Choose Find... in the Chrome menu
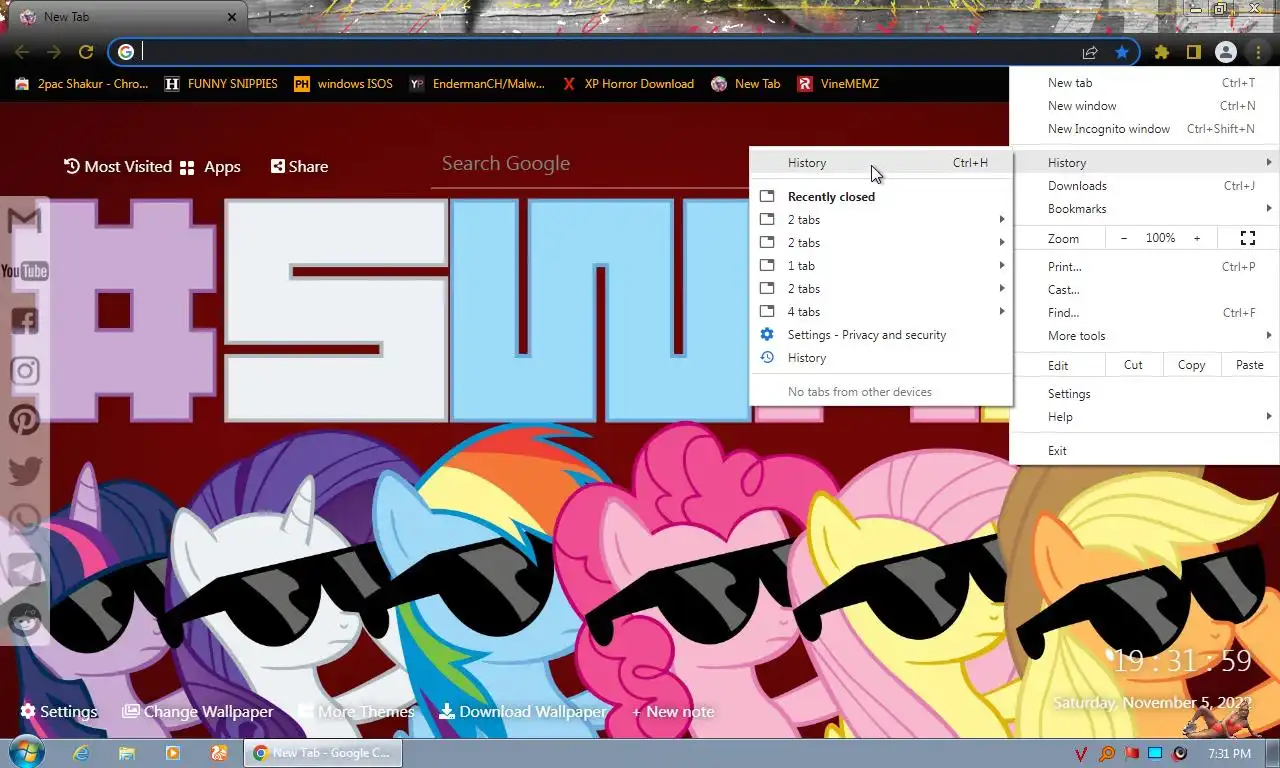Viewport: 1280px width, 768px height. point(1144,312)
